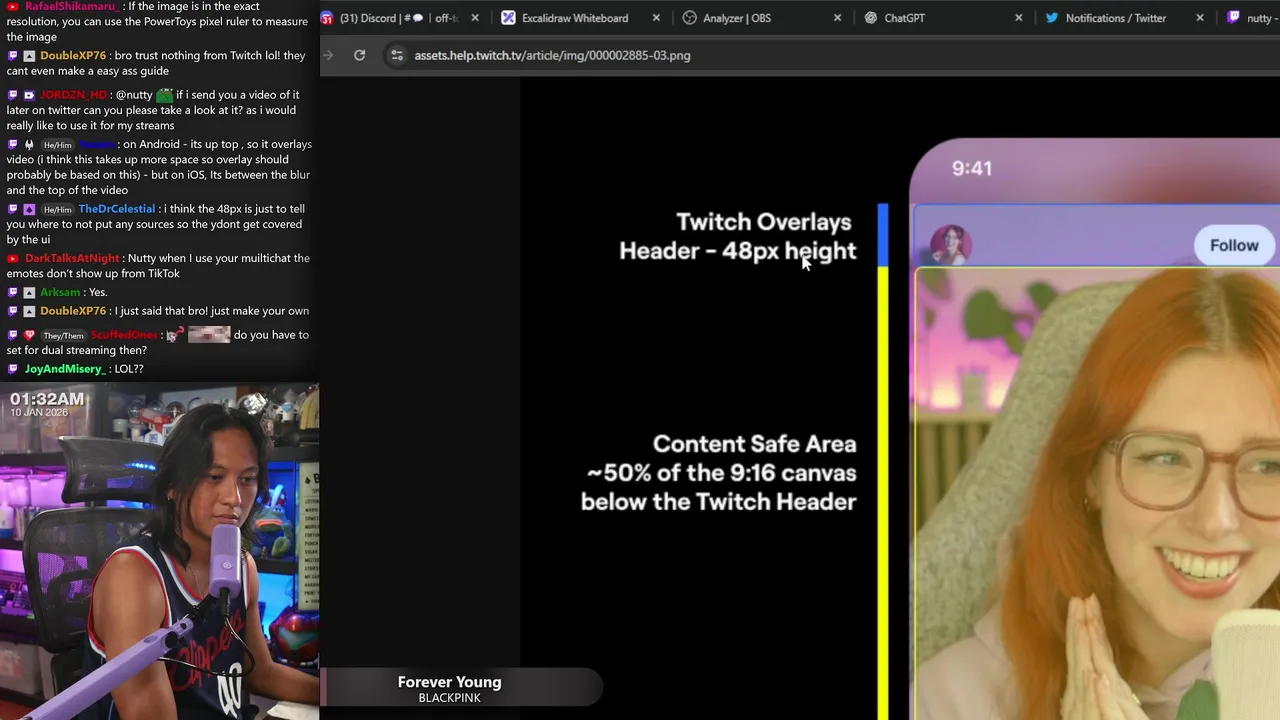Click the ghost badge icon before the first He/Him tag
Viewport: 1280px width, 720px height.
(29, 145)
